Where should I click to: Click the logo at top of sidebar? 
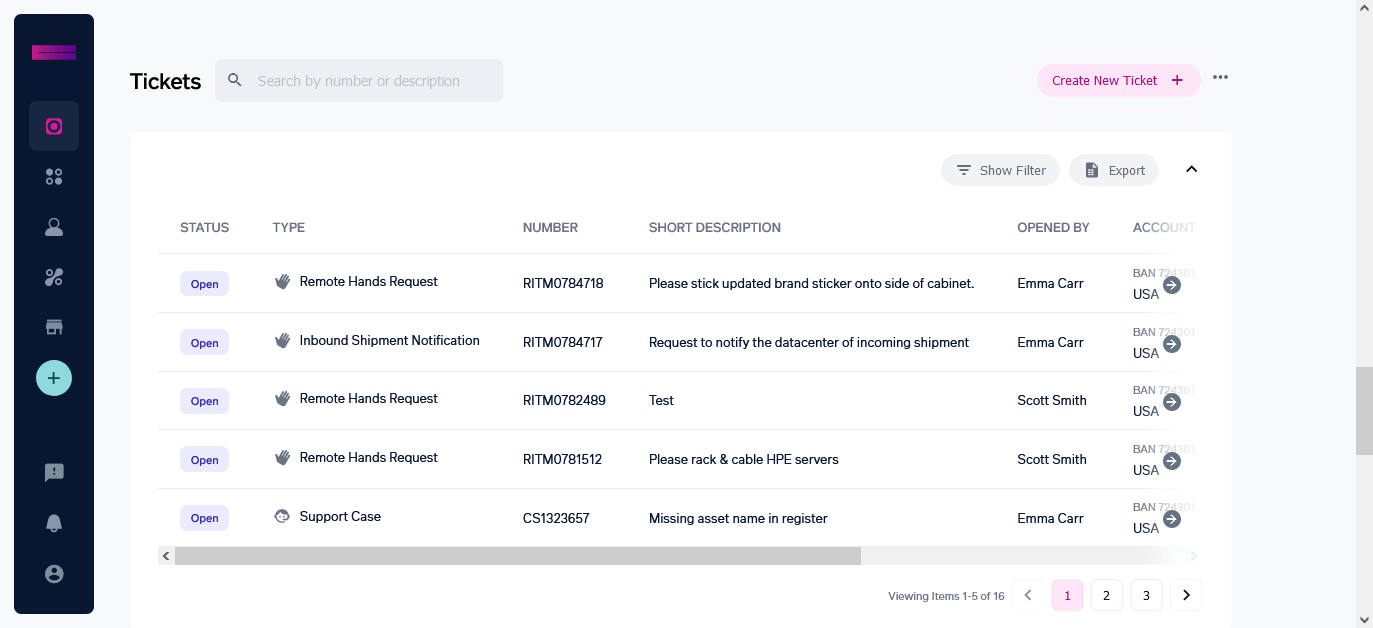coord(54,52)
